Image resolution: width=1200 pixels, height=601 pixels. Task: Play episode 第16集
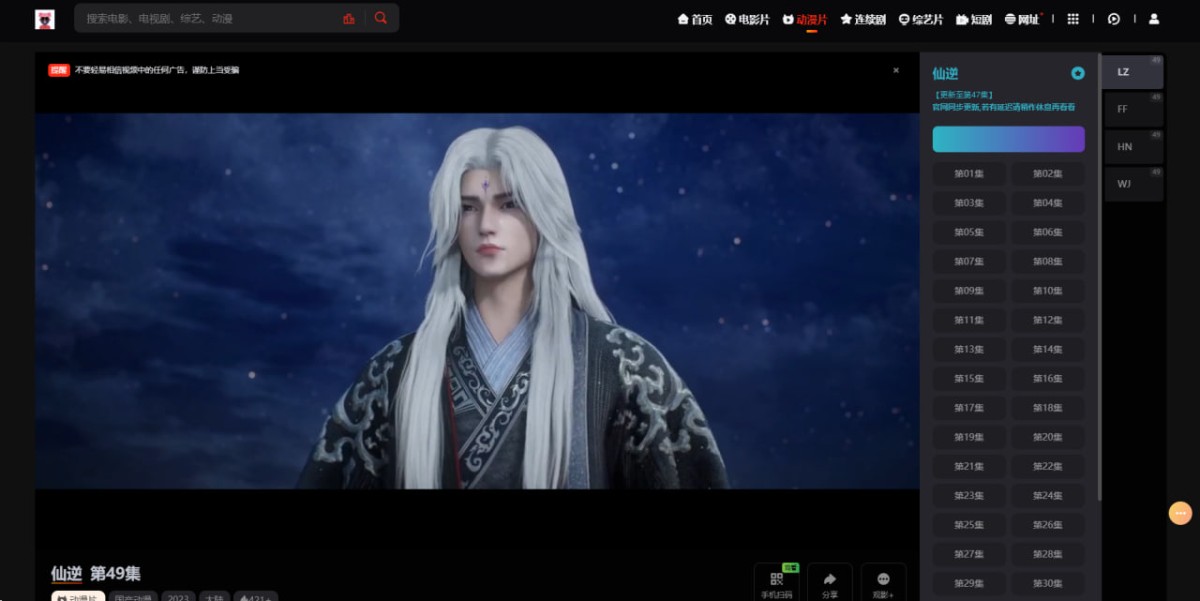pos(1047,379)
